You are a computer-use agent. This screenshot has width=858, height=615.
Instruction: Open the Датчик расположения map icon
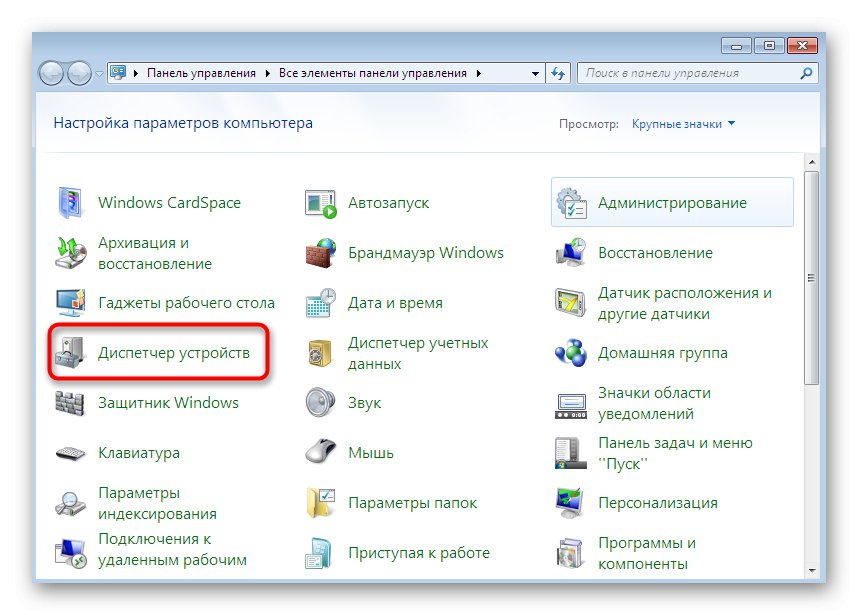[571, 303]
